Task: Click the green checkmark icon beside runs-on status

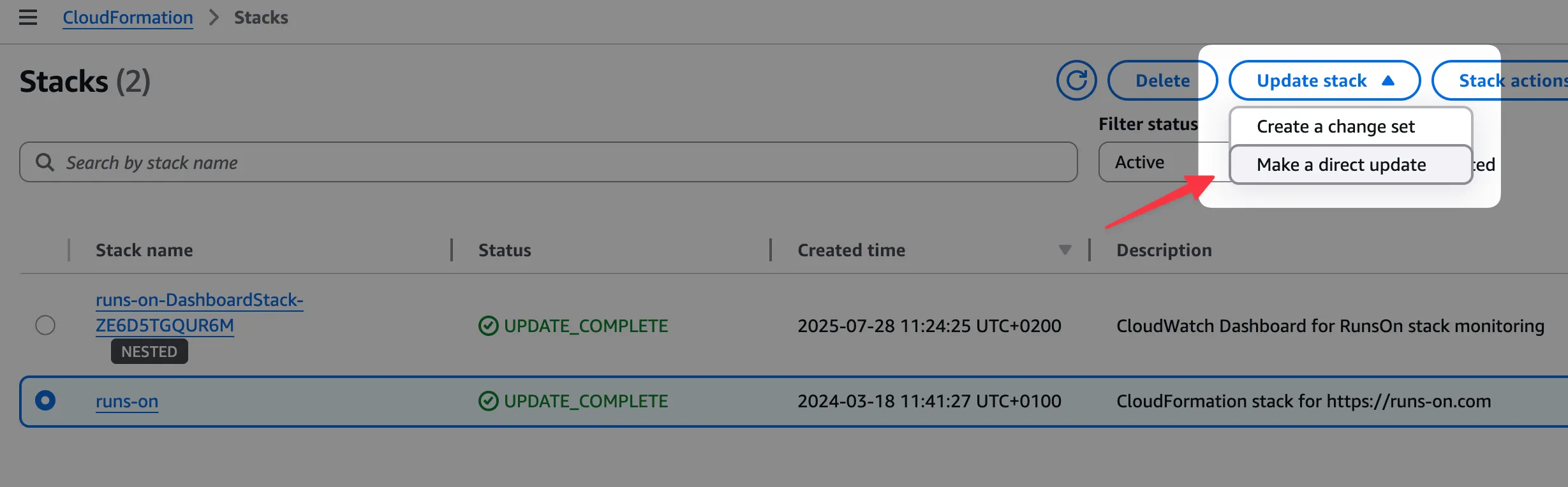Action: [x=488, y=401]
